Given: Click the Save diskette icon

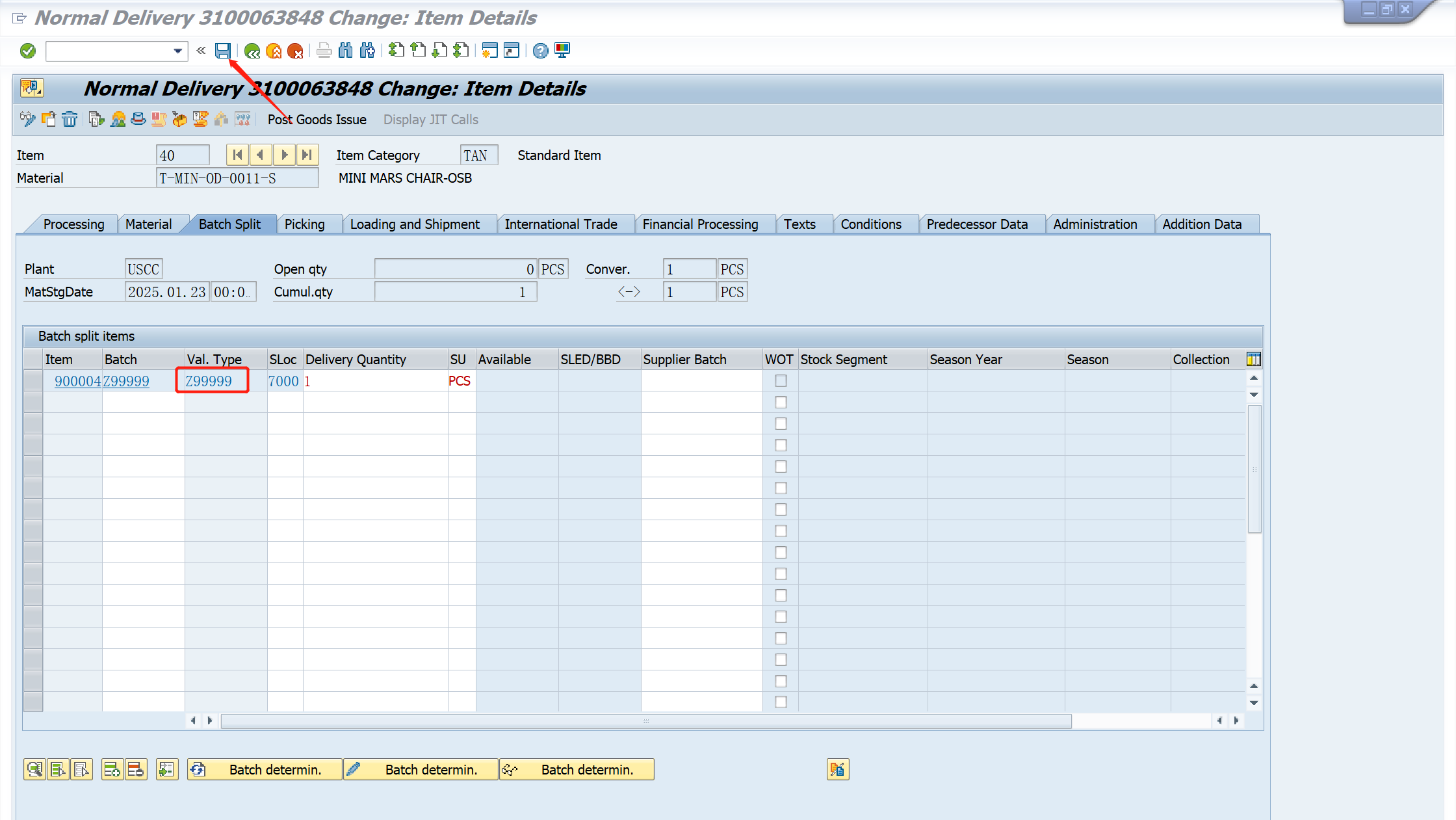Looking at the screenshot, I should pyautogui.click(x=223, y=51).
